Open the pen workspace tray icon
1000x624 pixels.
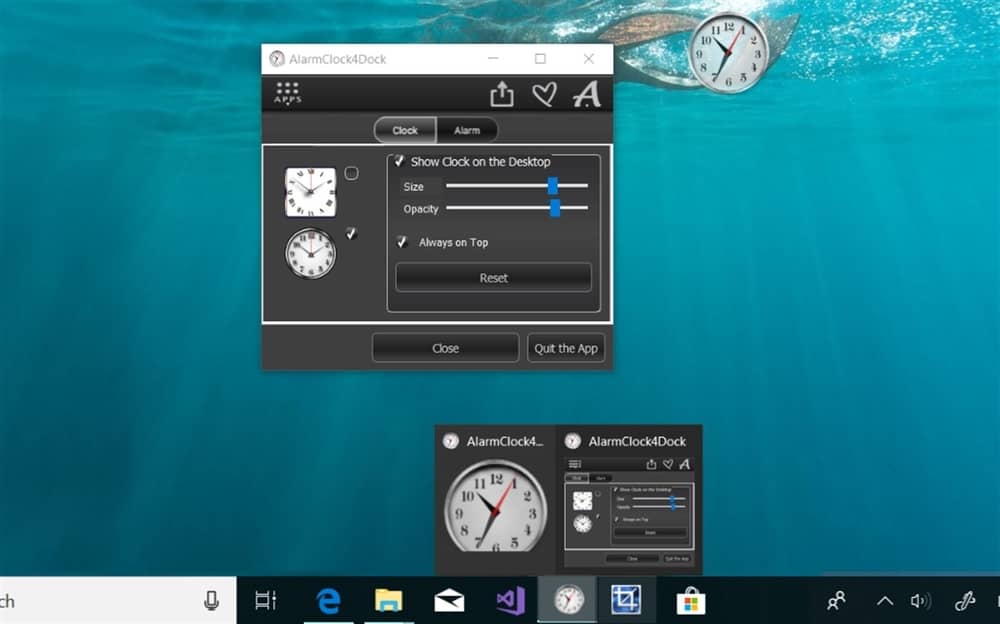pyautogui.click(x=965, y=601)
